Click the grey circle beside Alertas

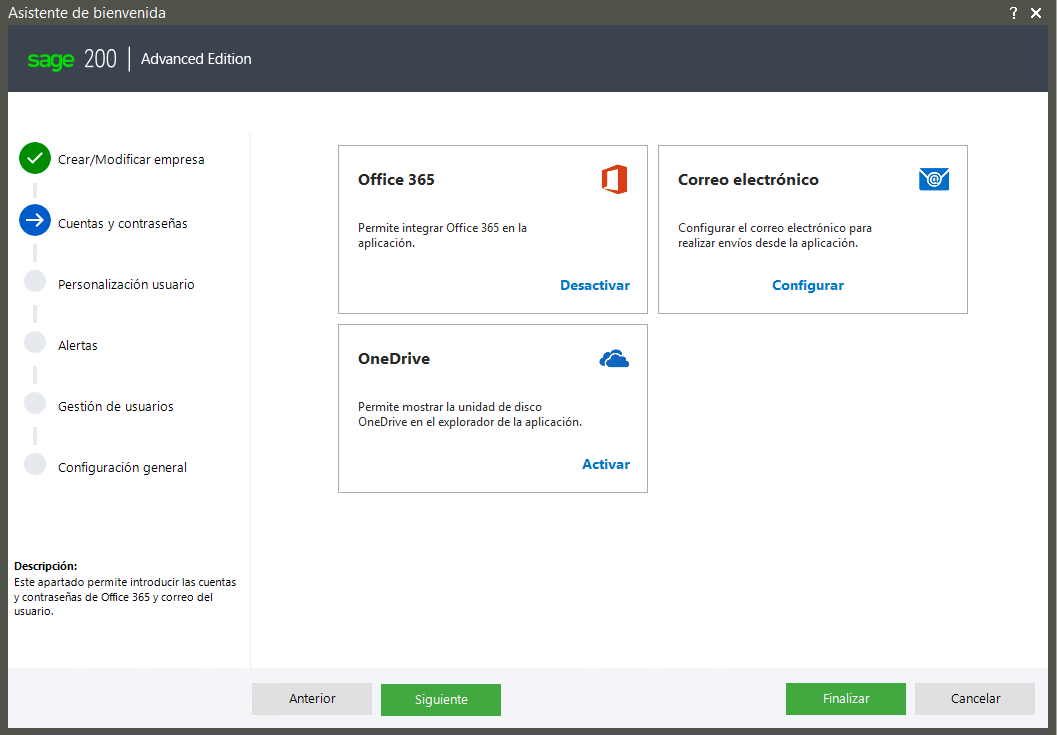pyautogui.click(x=35, y=342)
